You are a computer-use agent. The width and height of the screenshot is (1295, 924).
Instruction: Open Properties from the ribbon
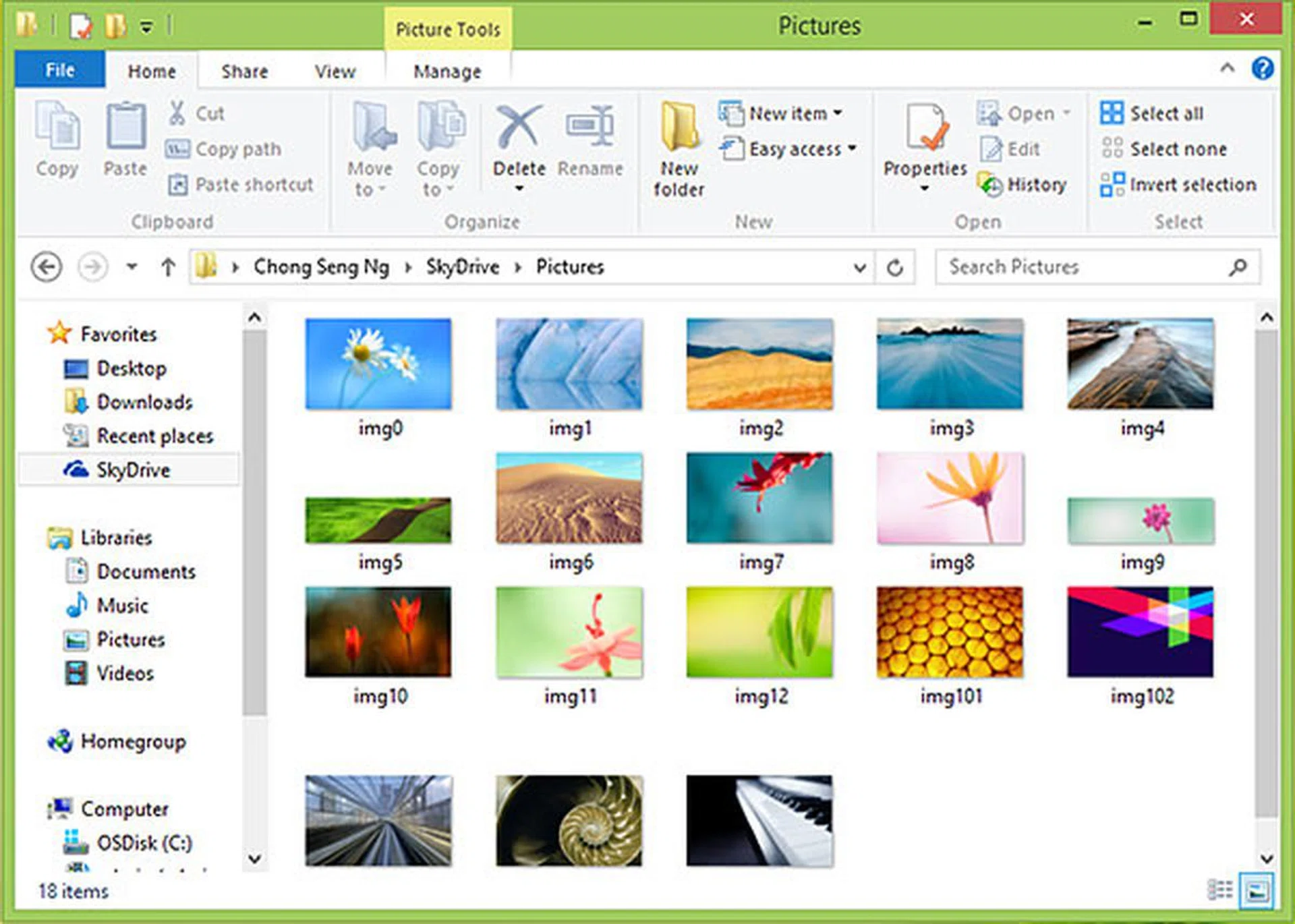pyautogui.click(x=925, y=128)
